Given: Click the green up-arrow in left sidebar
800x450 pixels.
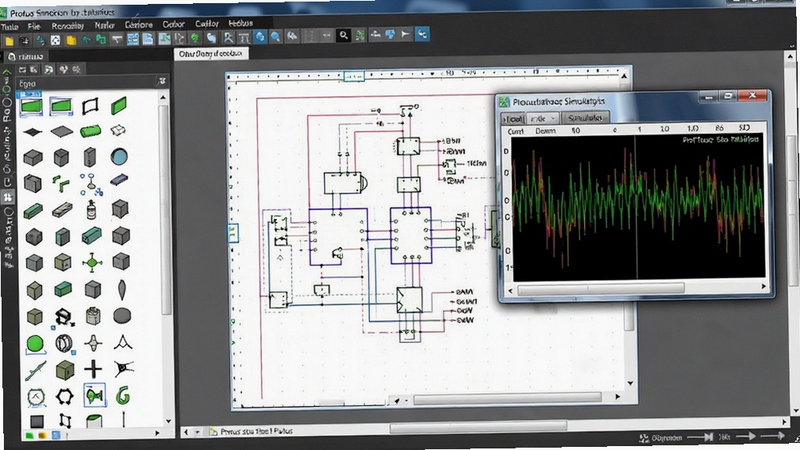Looking at the screenshot, I should click(x=7, y=73).
